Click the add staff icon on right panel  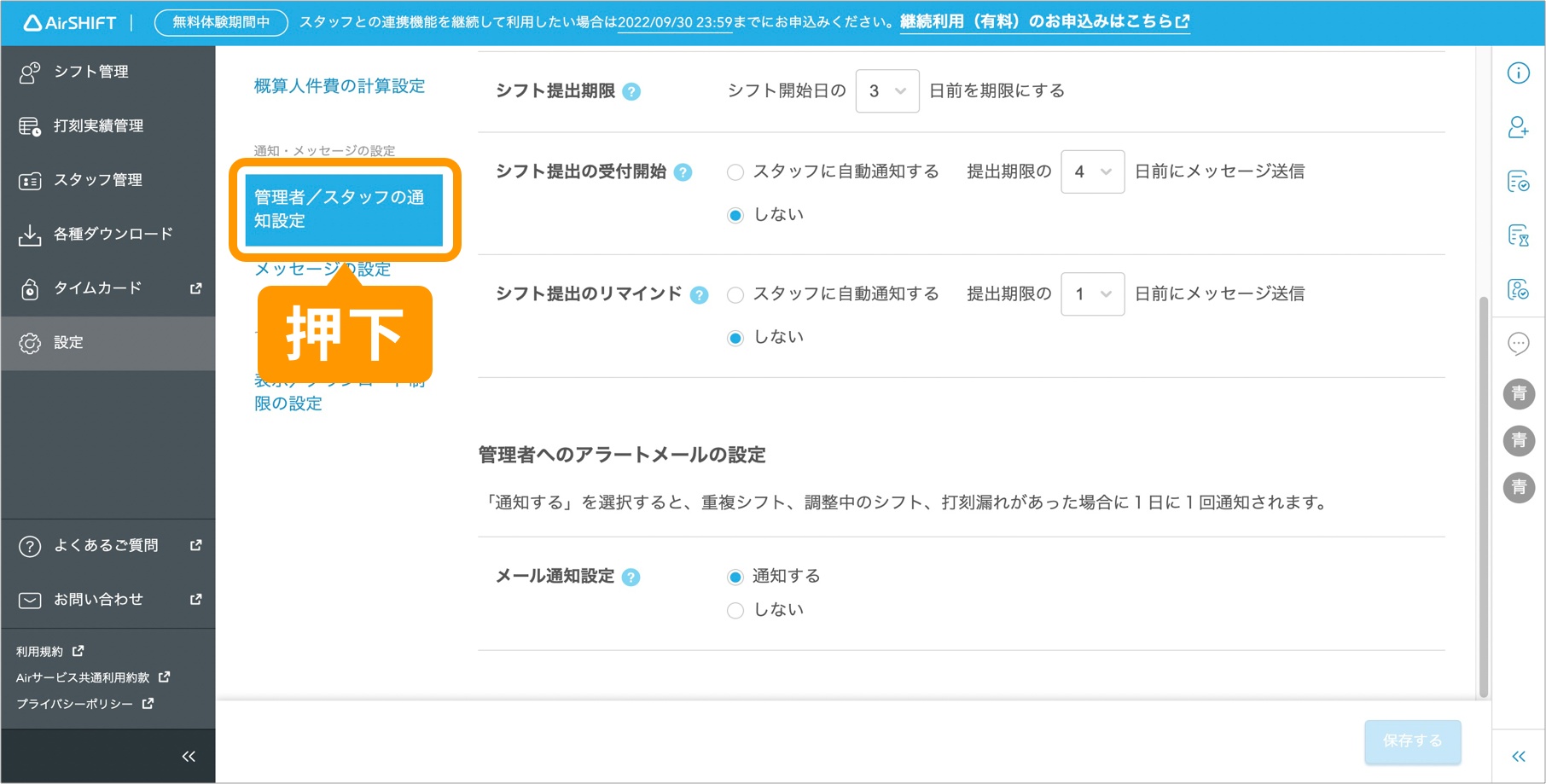(1519, 128)
